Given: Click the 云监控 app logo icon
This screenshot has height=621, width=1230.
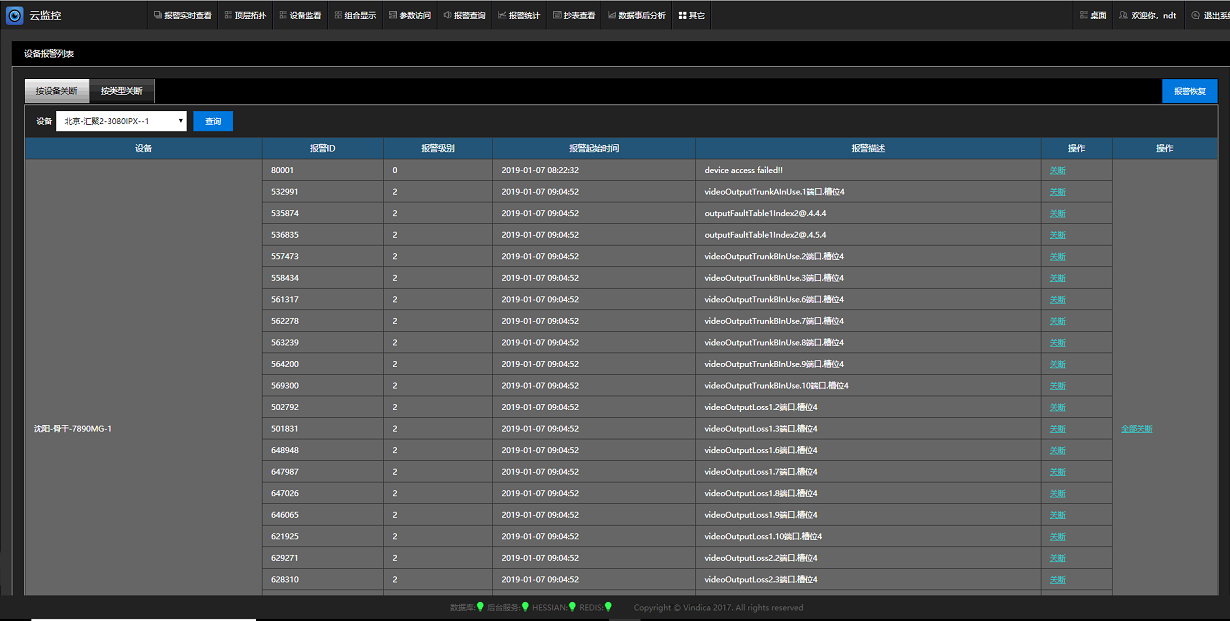Looking at the screenshot, I should (x=14, y=15).
